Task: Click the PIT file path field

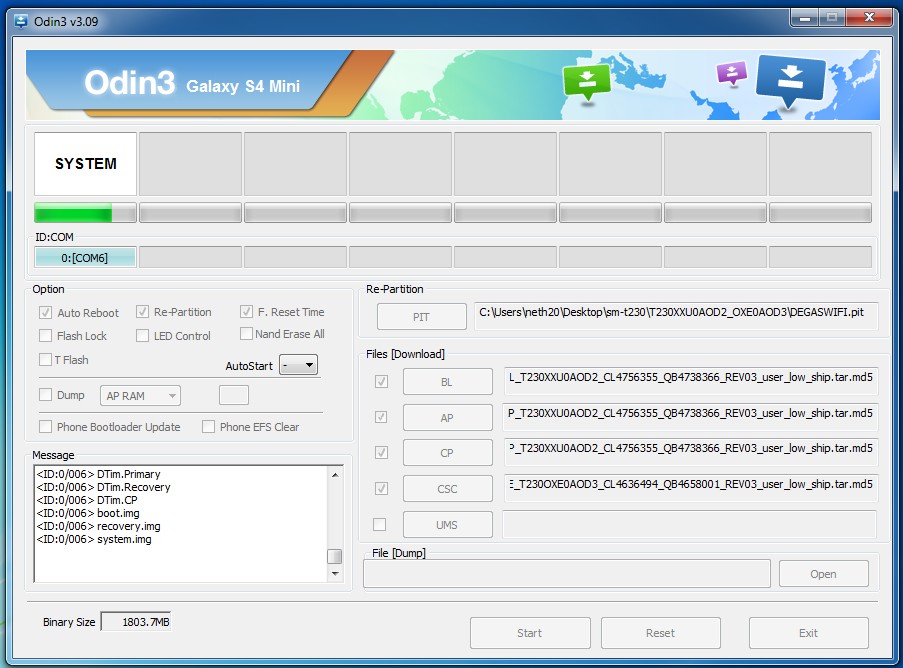Action: [x=676, y=316]
